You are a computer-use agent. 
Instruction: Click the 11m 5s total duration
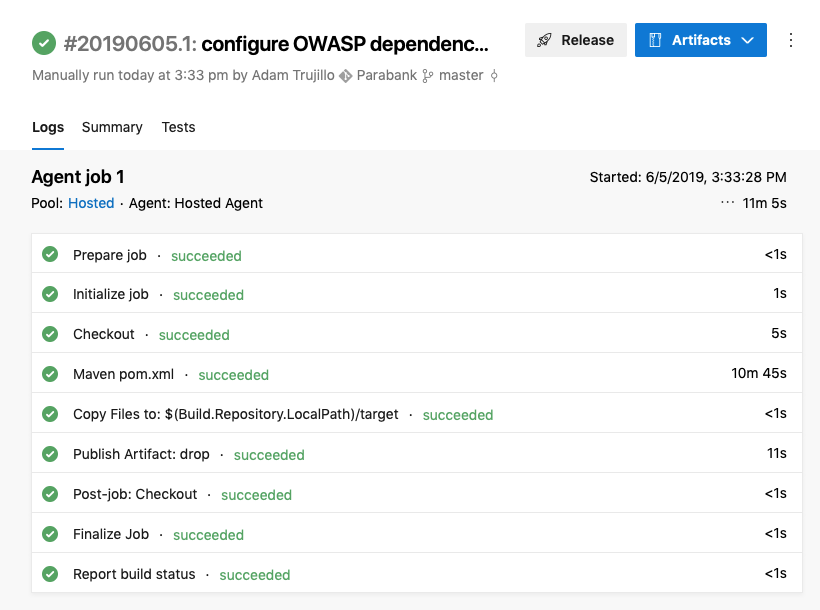click(764, 203)
